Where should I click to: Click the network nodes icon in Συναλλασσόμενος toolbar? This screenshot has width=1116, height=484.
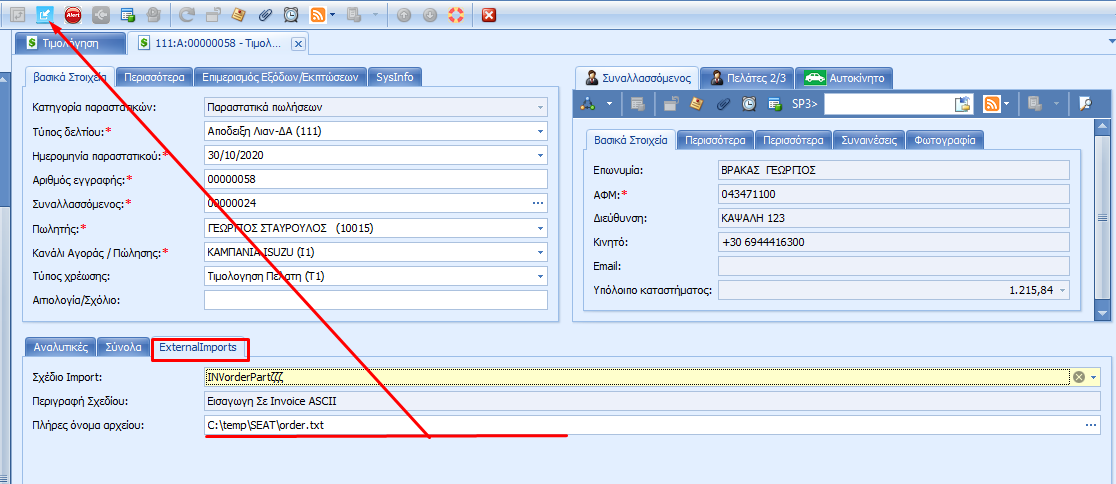(589, 104)
